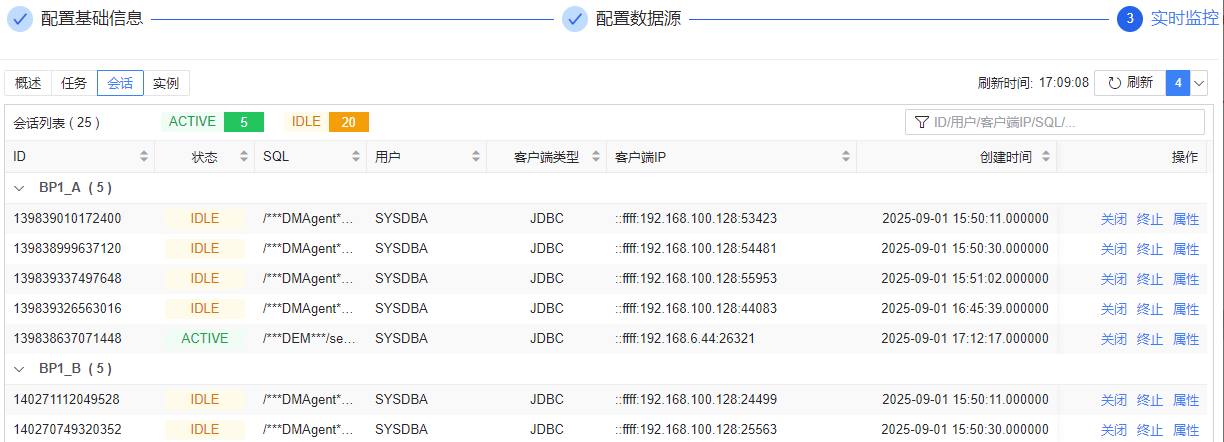1224x442 pixels.
Task: Select session ID 139839010172400
Action: (x=68, y=219)
